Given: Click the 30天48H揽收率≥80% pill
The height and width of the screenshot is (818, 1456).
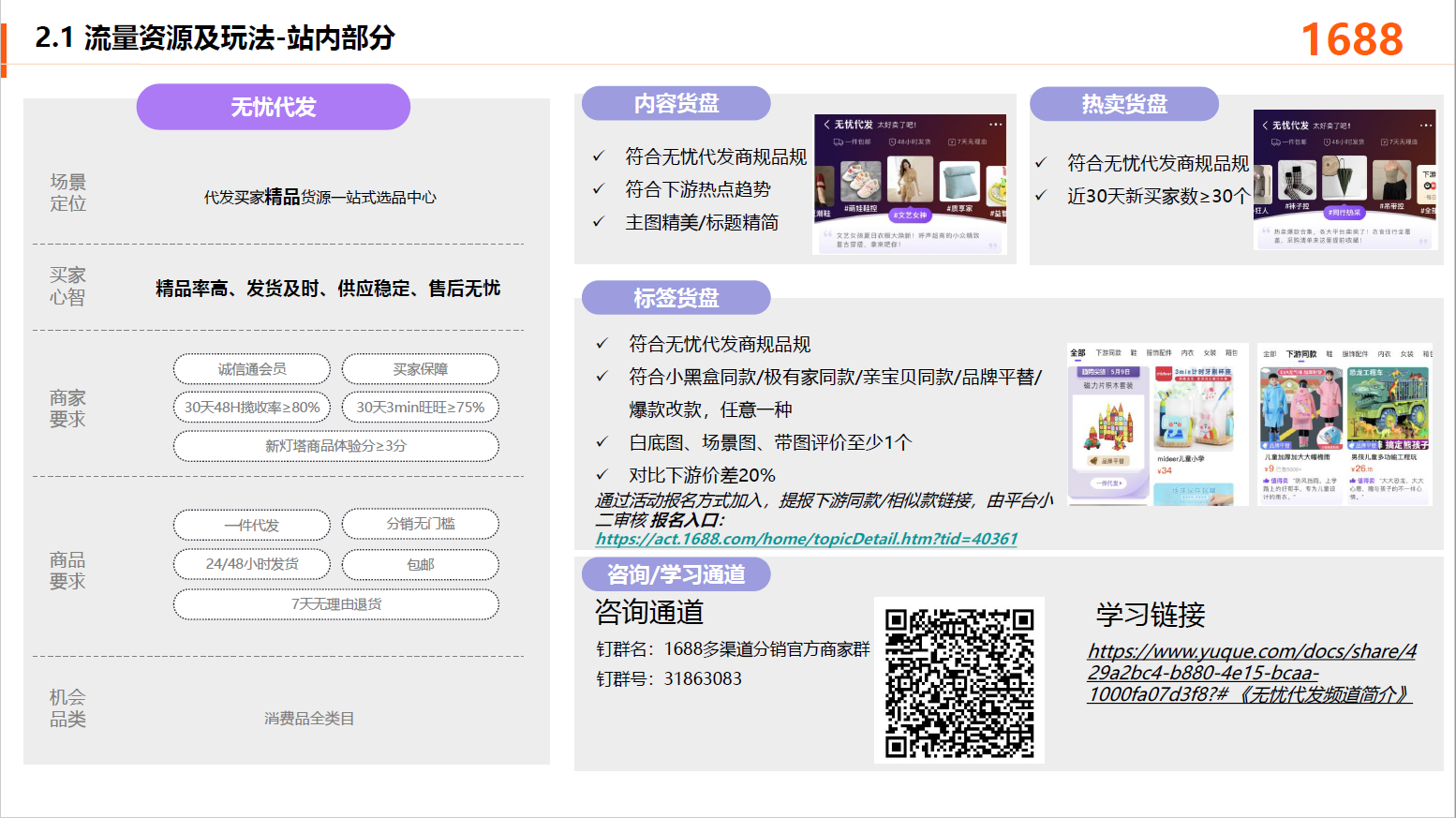Looking at the screenshot, I should [252, 408].
